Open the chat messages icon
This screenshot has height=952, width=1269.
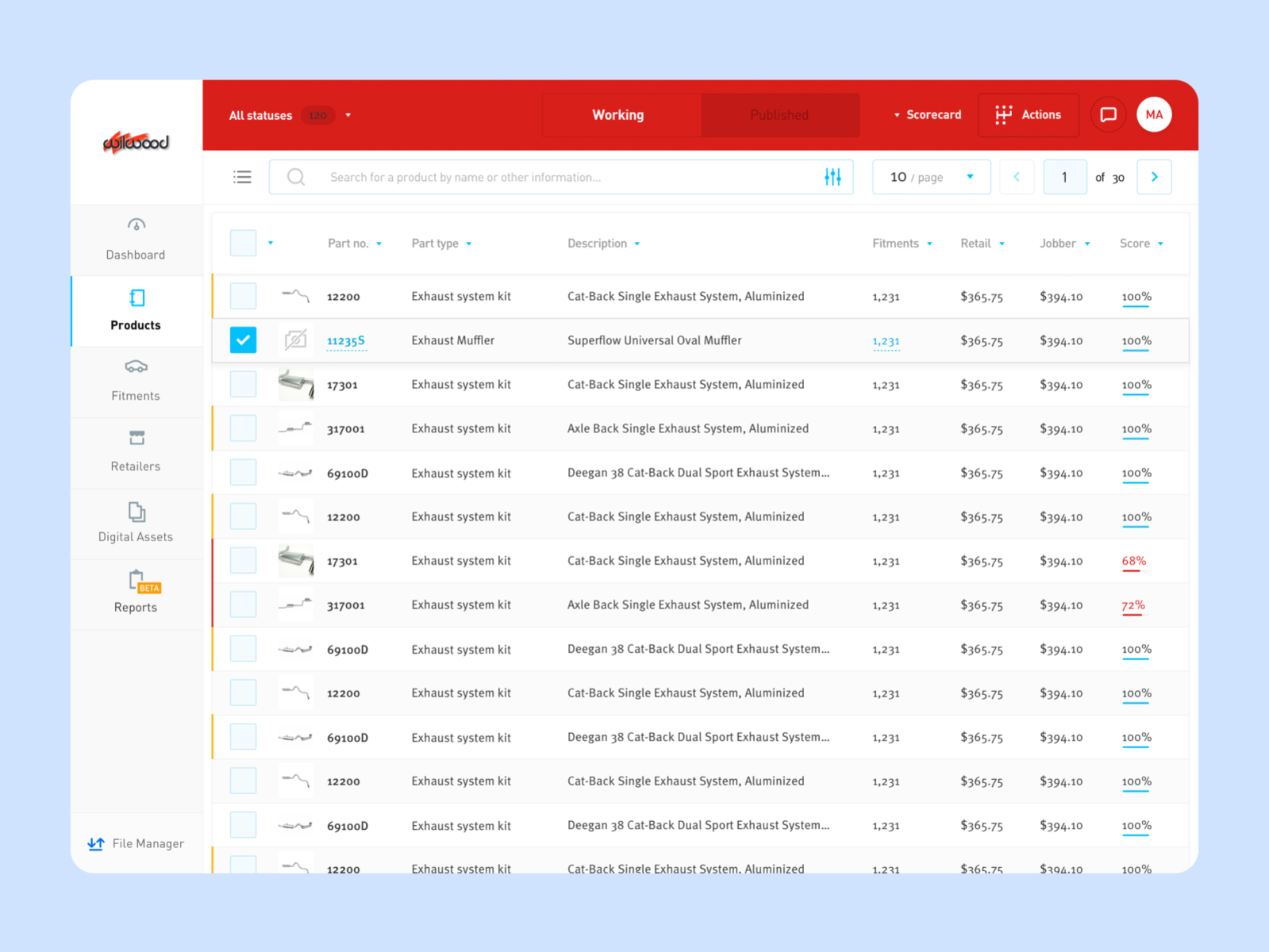[1108, 115]
